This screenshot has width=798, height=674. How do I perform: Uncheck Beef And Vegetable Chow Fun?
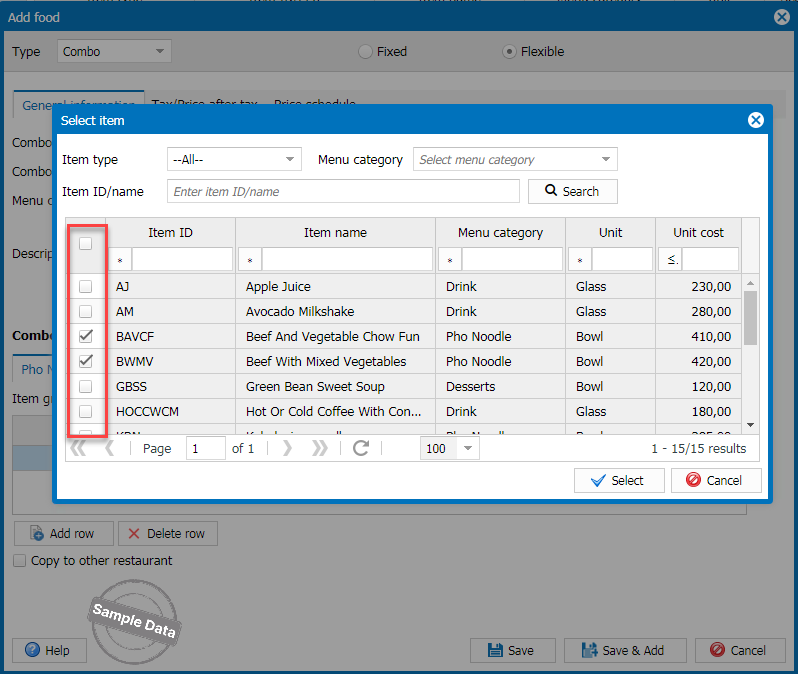[86, 336]
